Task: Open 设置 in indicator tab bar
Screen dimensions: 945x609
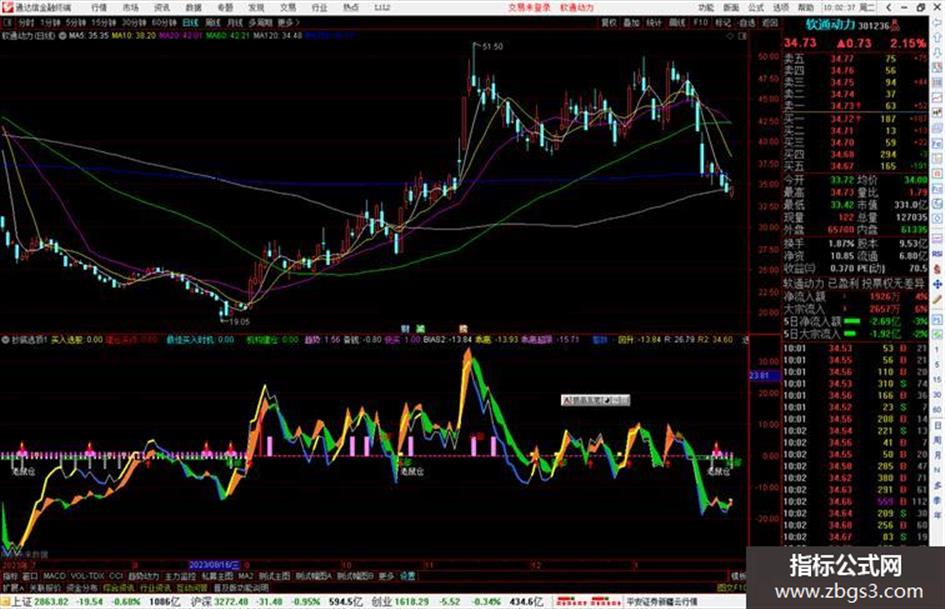Action: (x=408, y=576)
